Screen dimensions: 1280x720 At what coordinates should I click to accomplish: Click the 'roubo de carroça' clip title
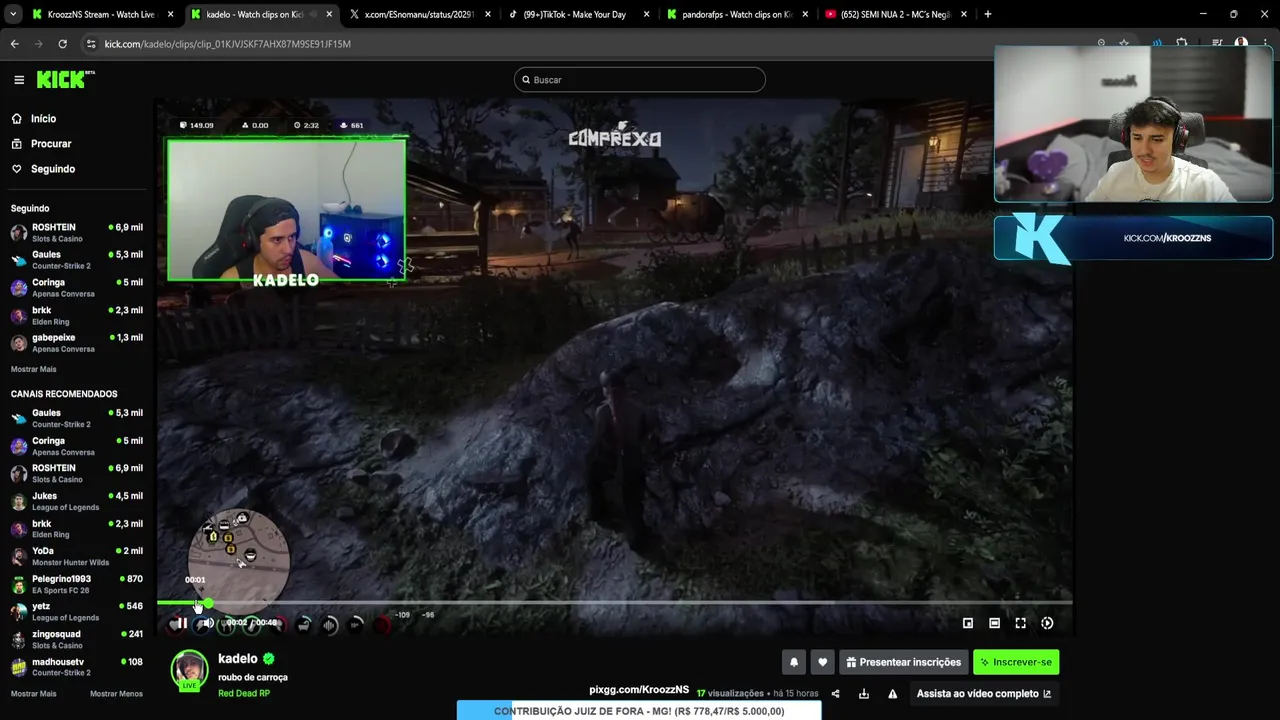click(253, 677)
